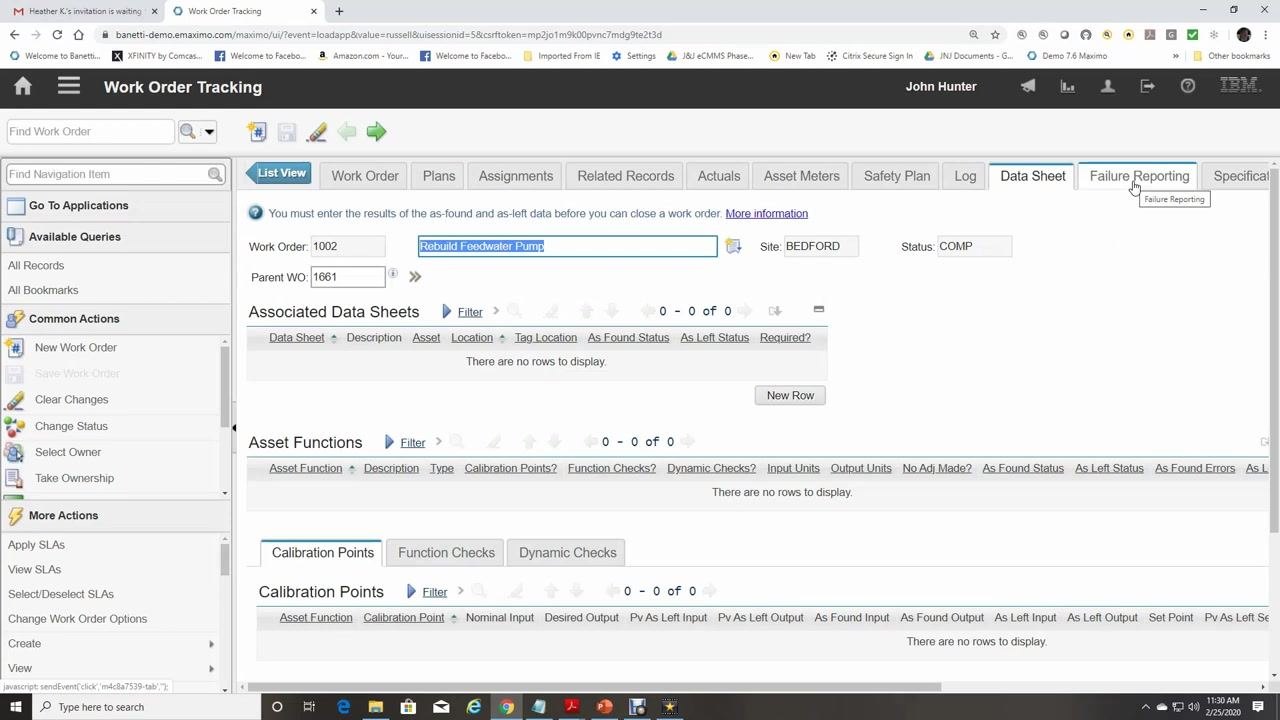Open the Find Work Order search dropdown arrow
The height and width of the screenshot is (720, 1280).
click(x=209, y=132)
